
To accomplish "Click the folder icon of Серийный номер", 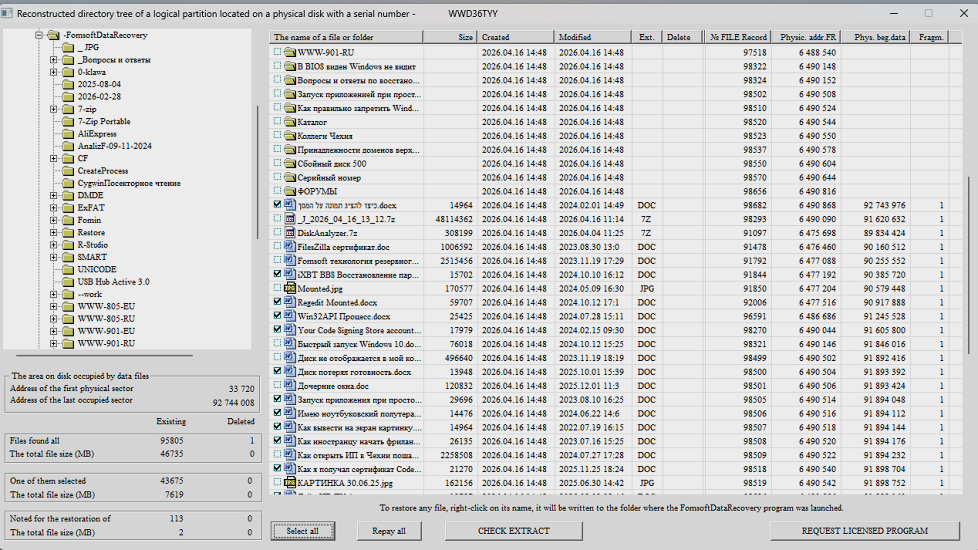I will [x=290, y=177].
